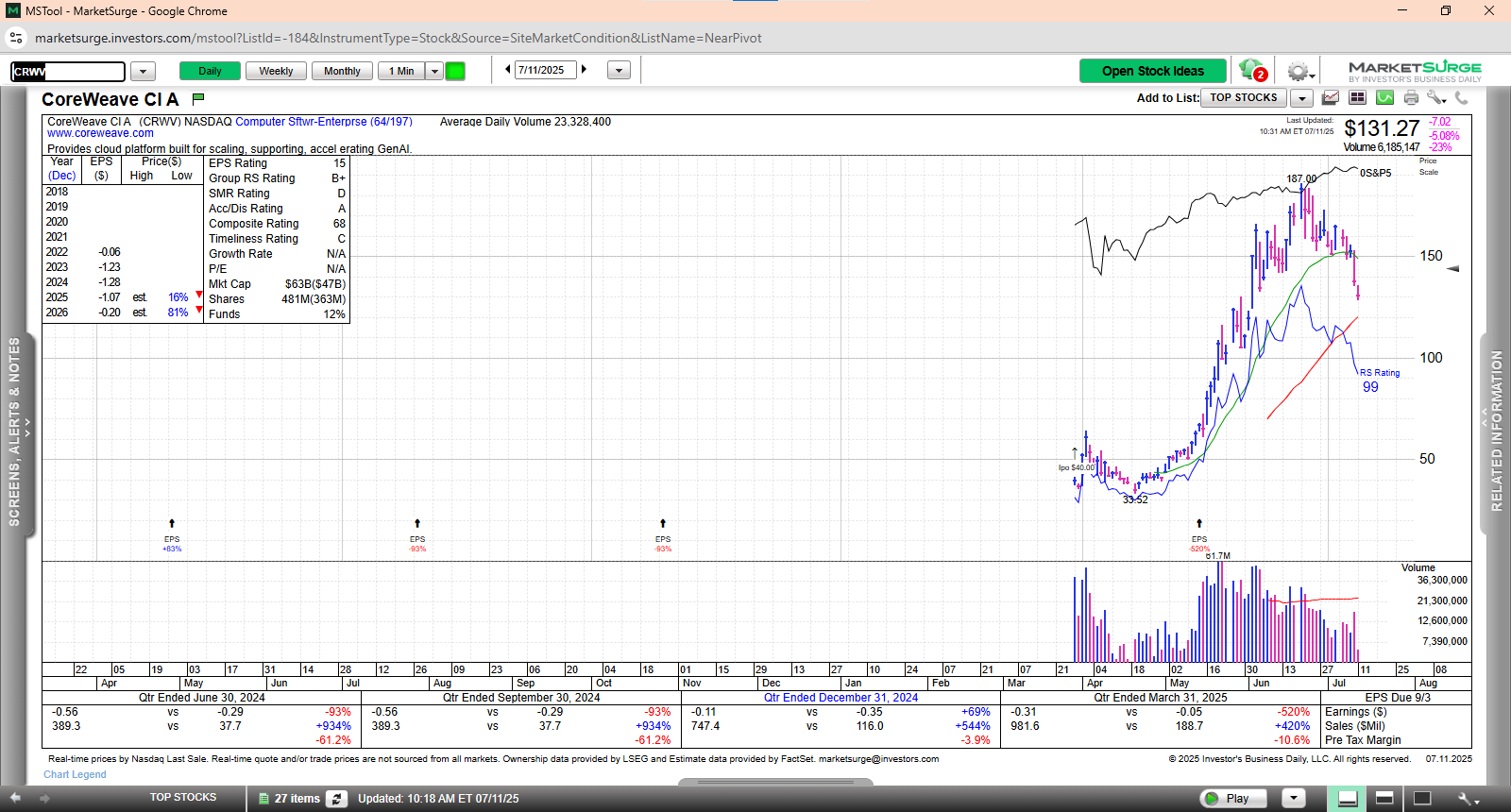The height and width of the screenshot is (812, 1511).
Task: Select the bottom panel layout icon
Action: pyautogui.click(x=1348, y=799)
